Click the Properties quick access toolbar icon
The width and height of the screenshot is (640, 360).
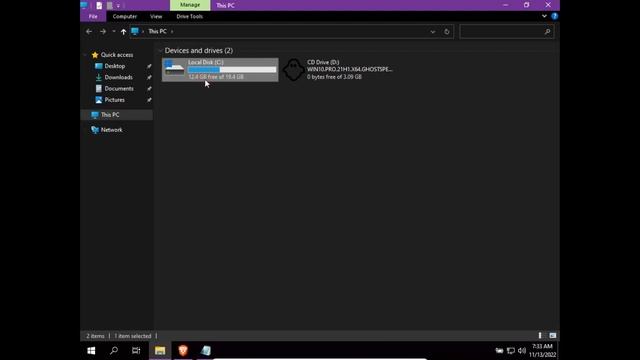click(99, 5)
